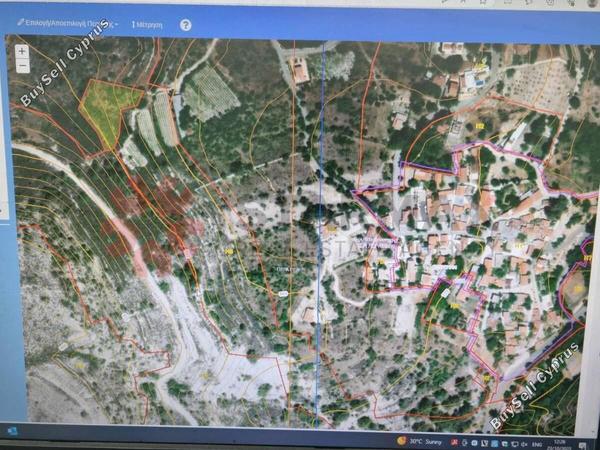The height and width of the screenshot is (450, 600).
Task: Select the yellow highlighted parcel on map
Action: (107, 110)
